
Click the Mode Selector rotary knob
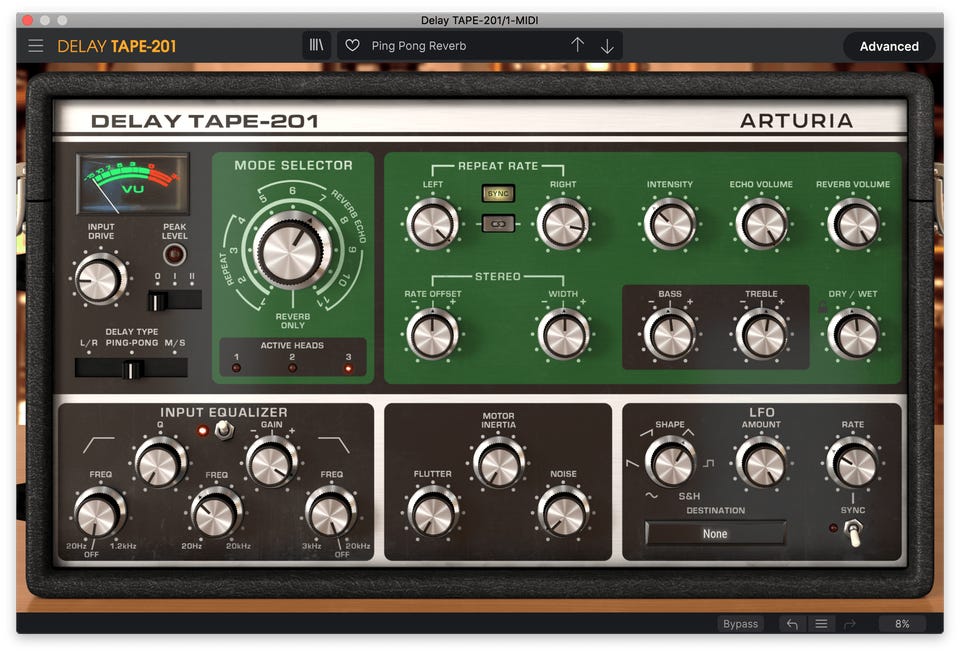pyautogui.click(x=292, y=251)
